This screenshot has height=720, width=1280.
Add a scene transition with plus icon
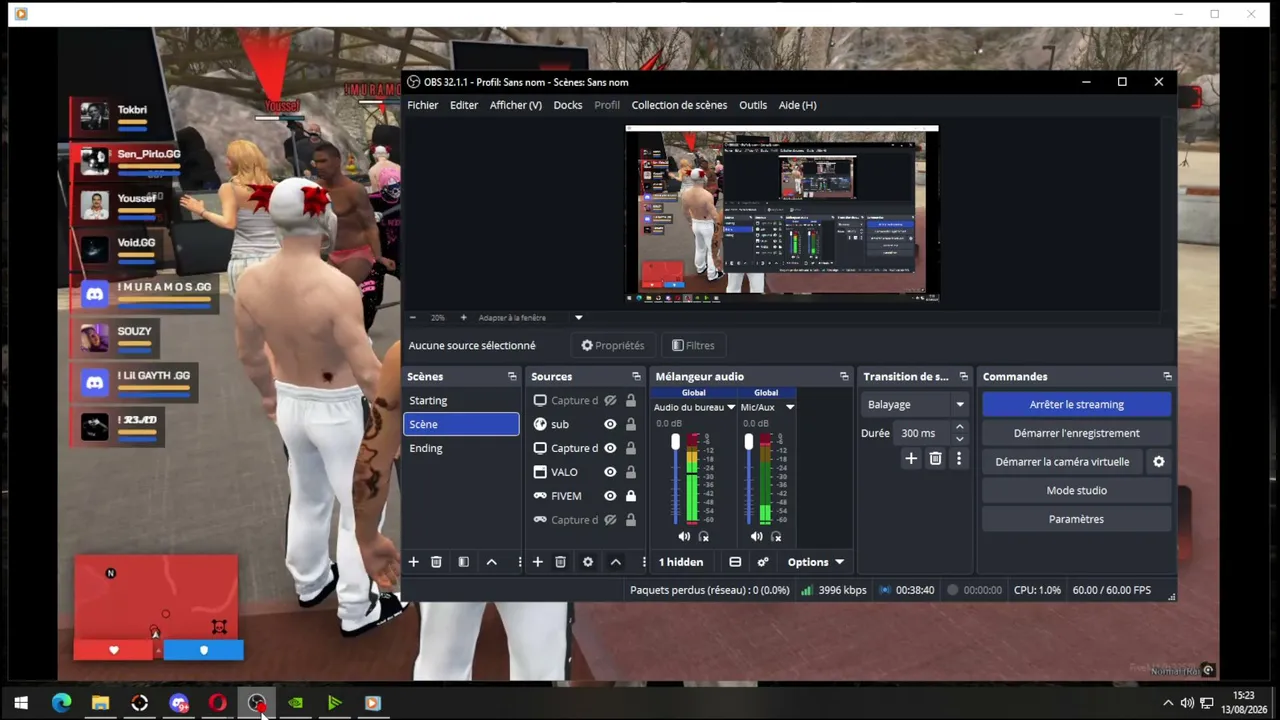click(x=911, y=458)
